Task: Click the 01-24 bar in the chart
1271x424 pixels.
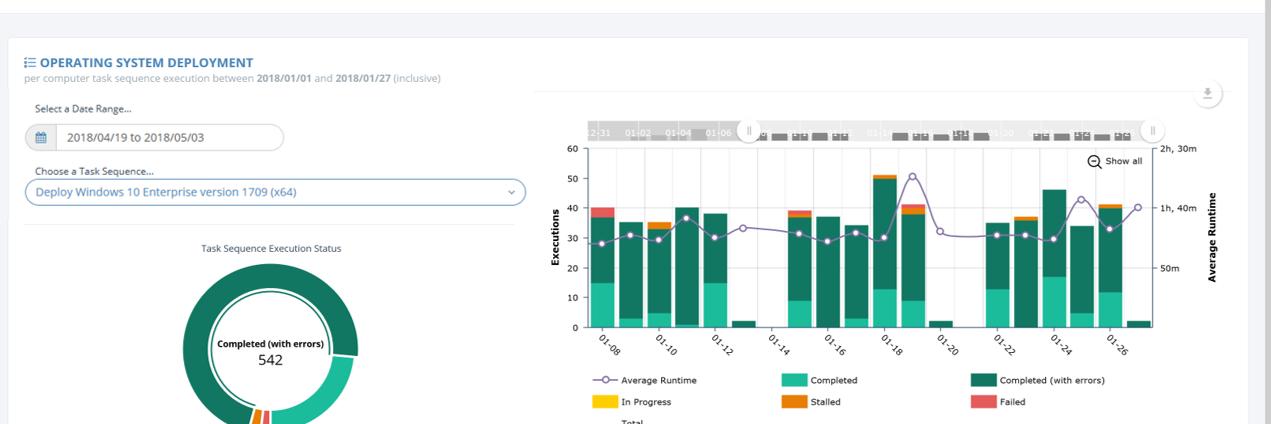Action: click(1054, 258)
